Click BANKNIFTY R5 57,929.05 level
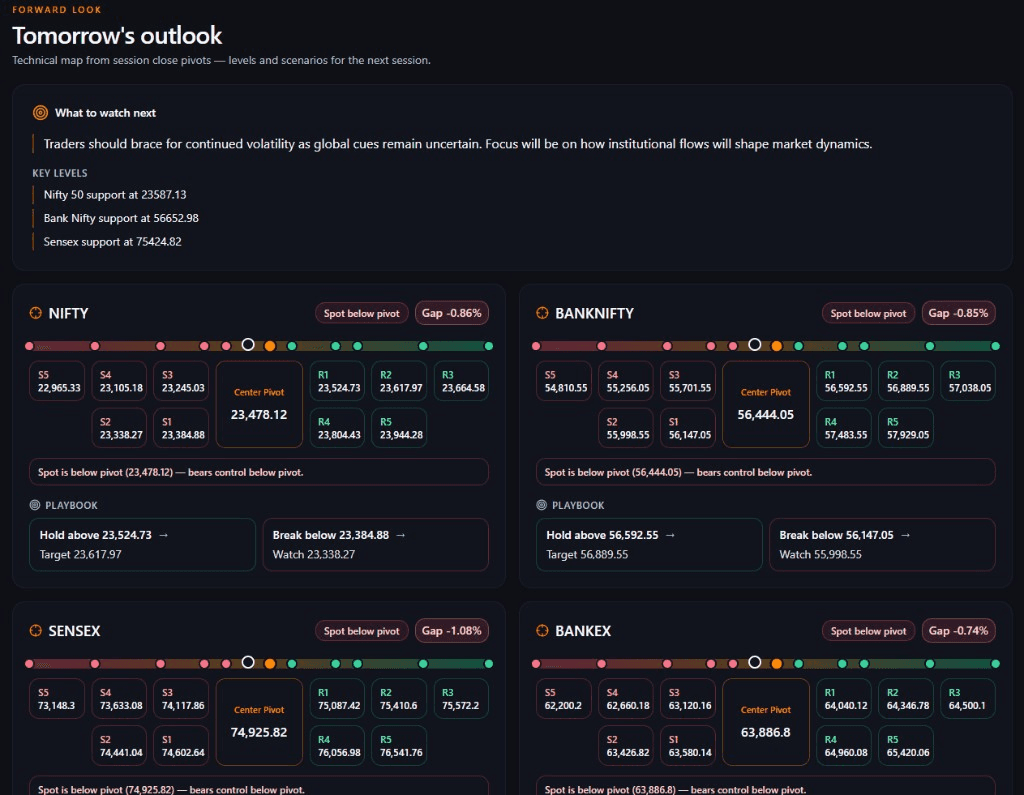Image resolution: width=1024 pixels, height=795 pixels. [906, 428]
